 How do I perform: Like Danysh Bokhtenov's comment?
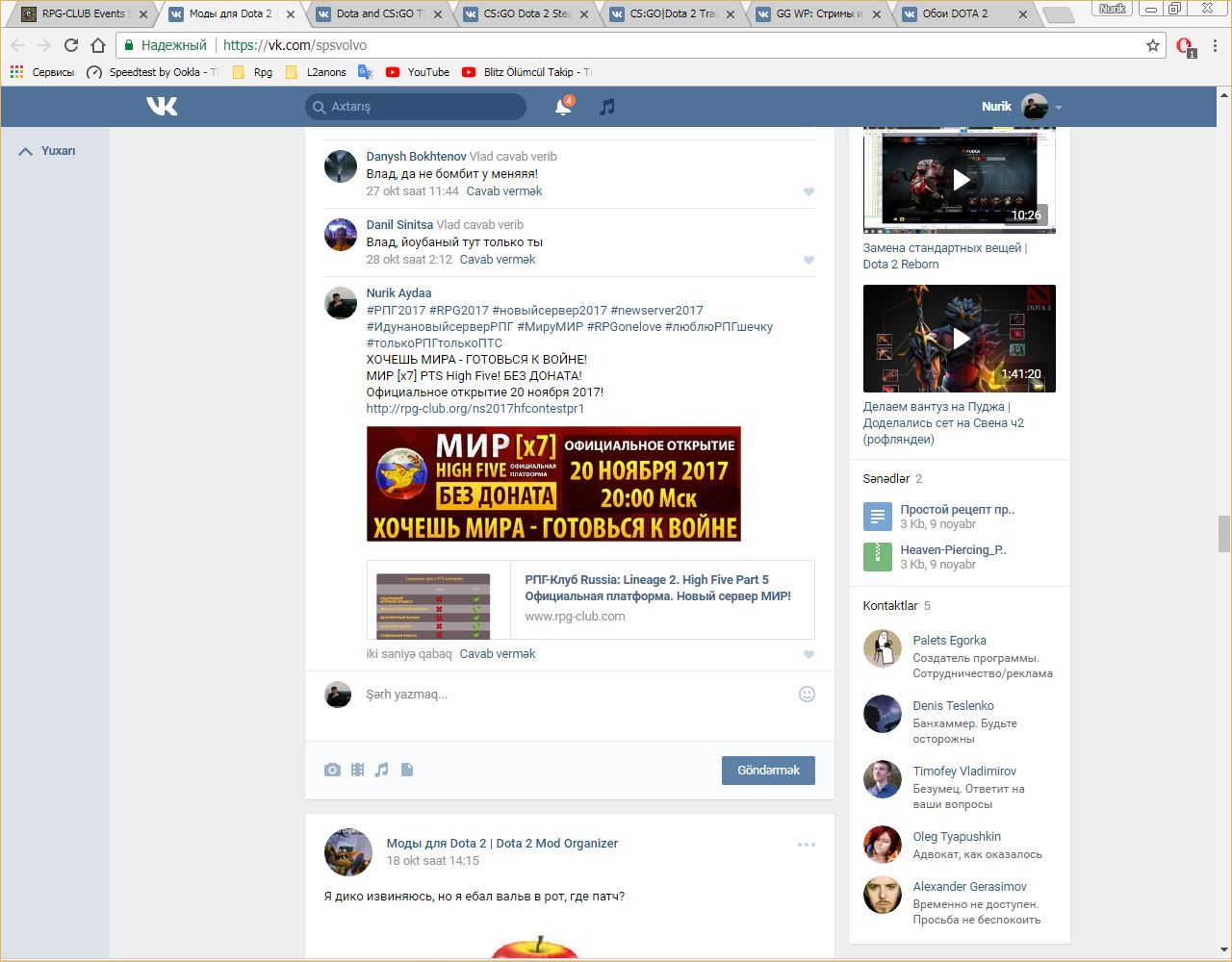[x=808, y=191]
